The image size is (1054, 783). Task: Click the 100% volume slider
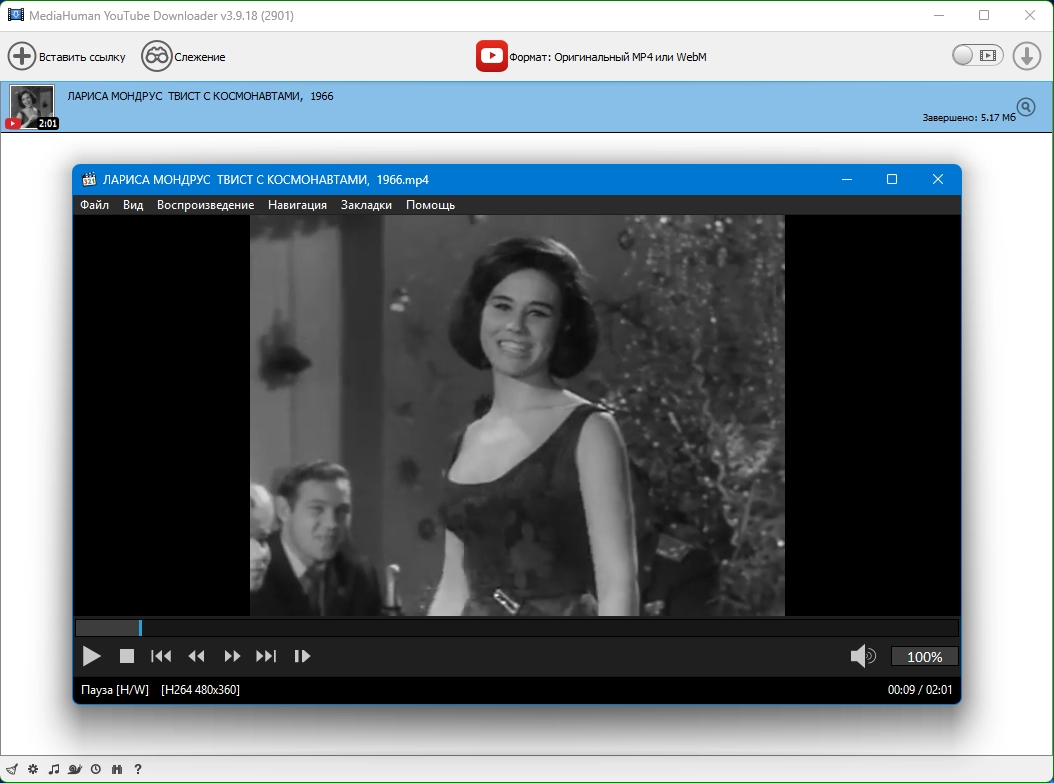click(x=924, y=657)
